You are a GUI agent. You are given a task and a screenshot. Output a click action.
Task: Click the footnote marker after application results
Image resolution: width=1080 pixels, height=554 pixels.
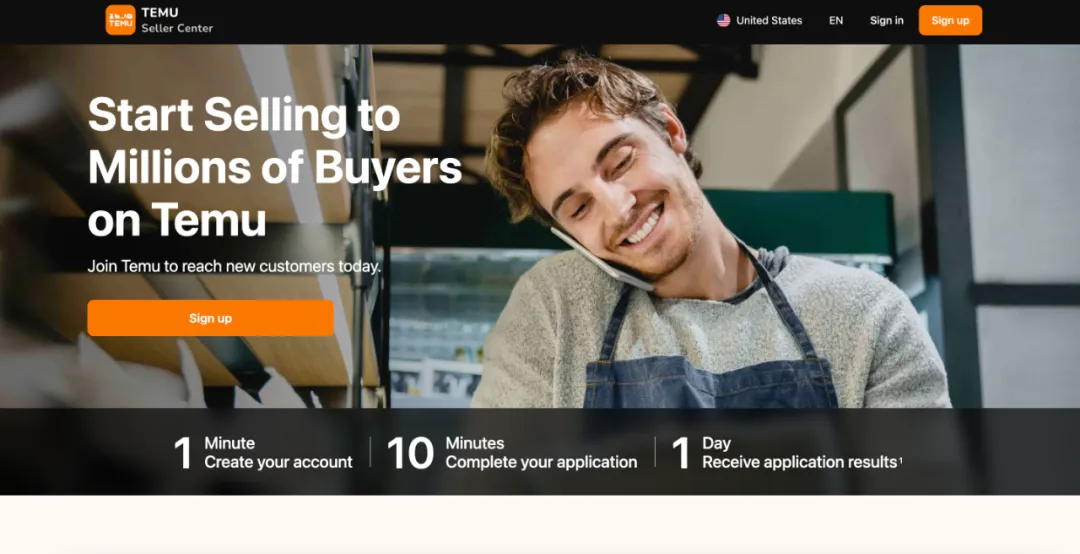coord(900,460)
